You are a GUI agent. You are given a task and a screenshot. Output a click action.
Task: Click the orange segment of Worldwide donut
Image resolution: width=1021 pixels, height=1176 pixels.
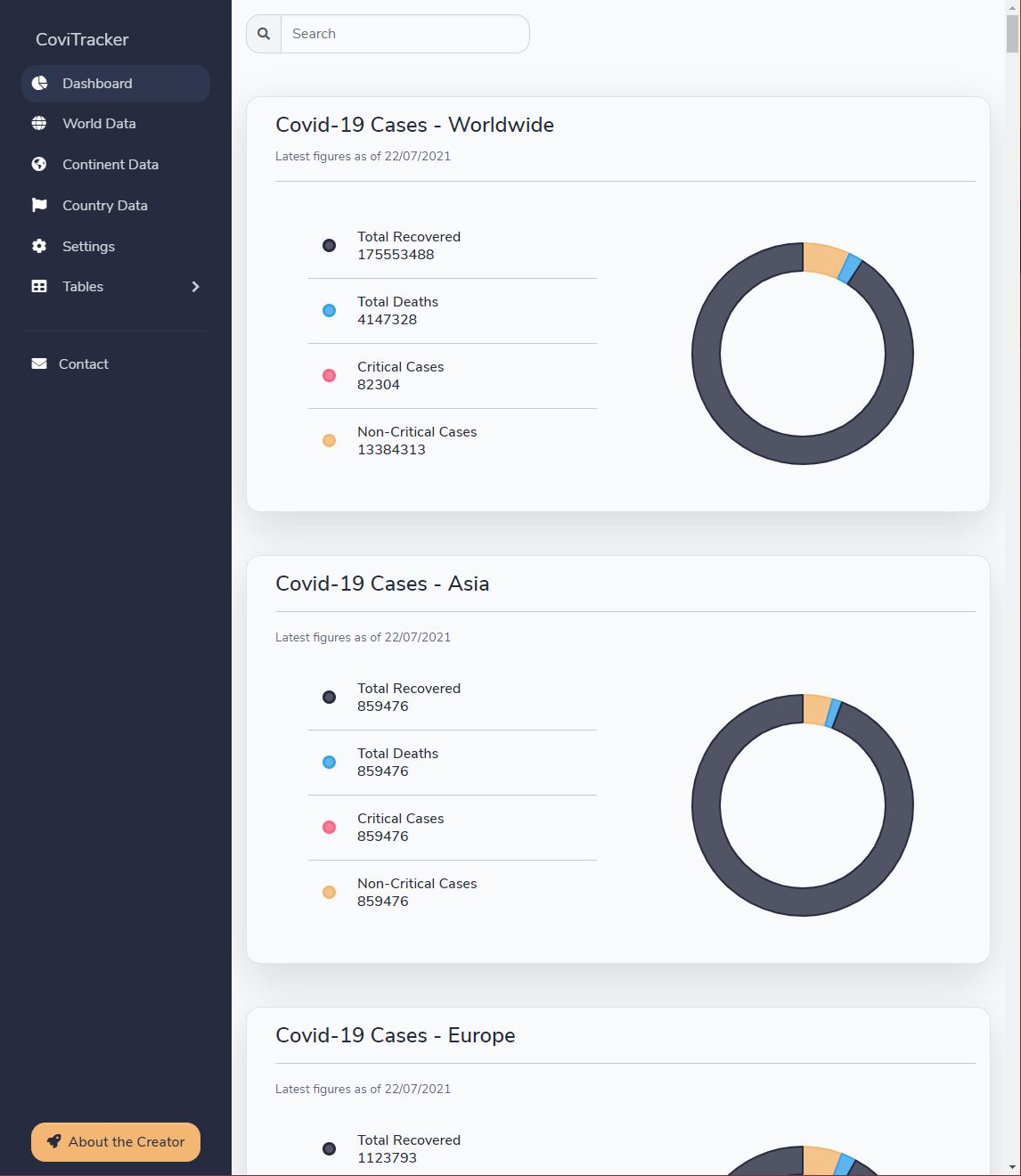click(x=823, y=259)
